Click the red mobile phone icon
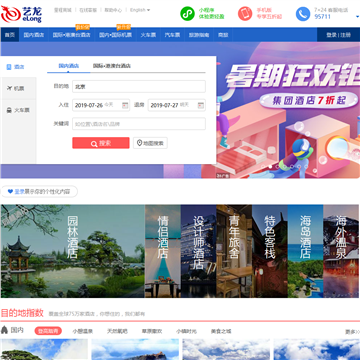The height and width of the screenshot is (360, 360). pyautogui.click(x=245, y=14)
